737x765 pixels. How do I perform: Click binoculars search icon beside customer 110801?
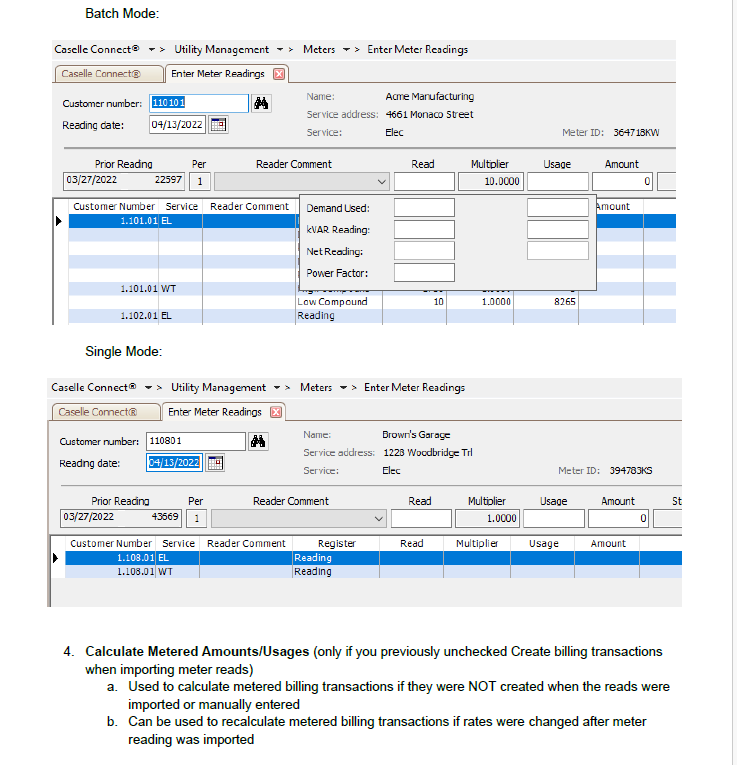[x=258, y=442]
